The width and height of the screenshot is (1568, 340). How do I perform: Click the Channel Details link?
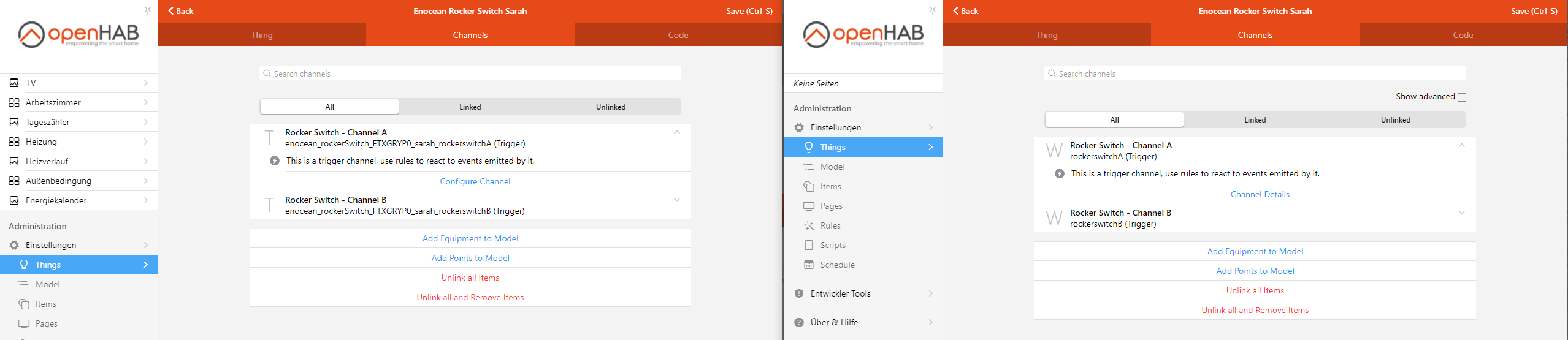point(1260,194)
